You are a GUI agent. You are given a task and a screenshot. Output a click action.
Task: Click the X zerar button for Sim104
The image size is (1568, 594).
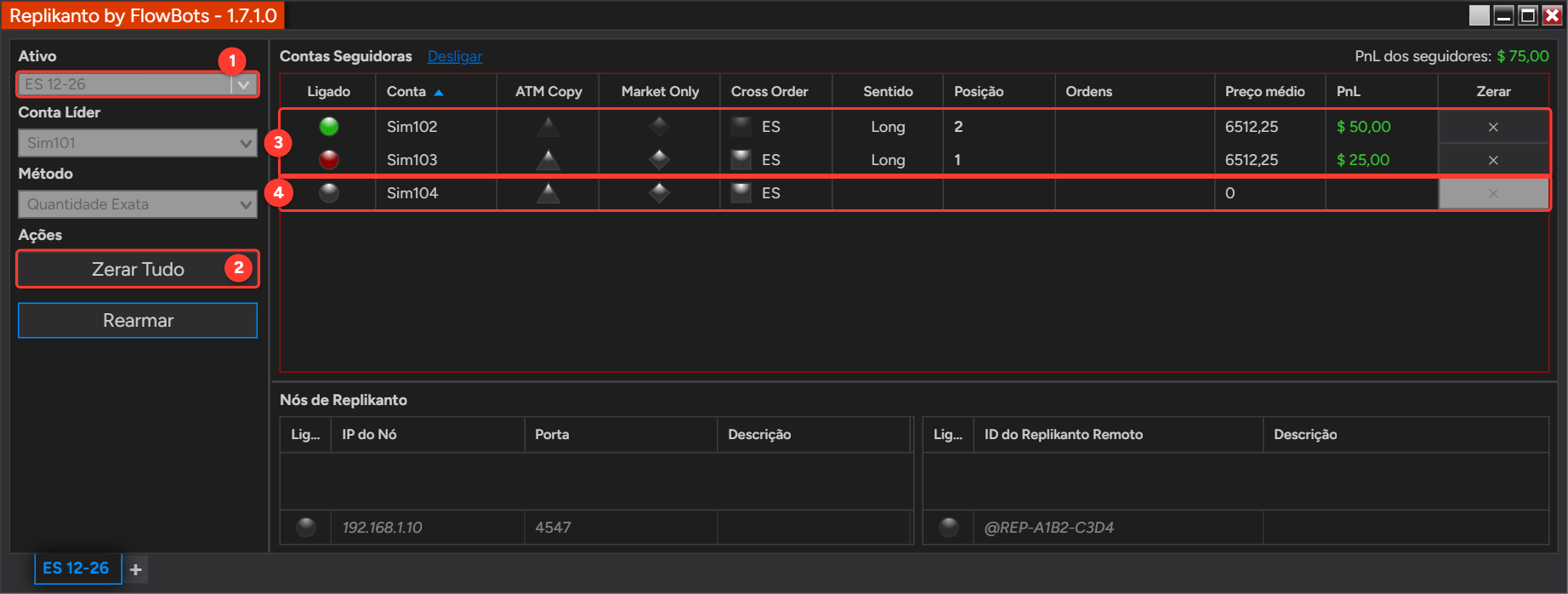[x=1493, y=193]
